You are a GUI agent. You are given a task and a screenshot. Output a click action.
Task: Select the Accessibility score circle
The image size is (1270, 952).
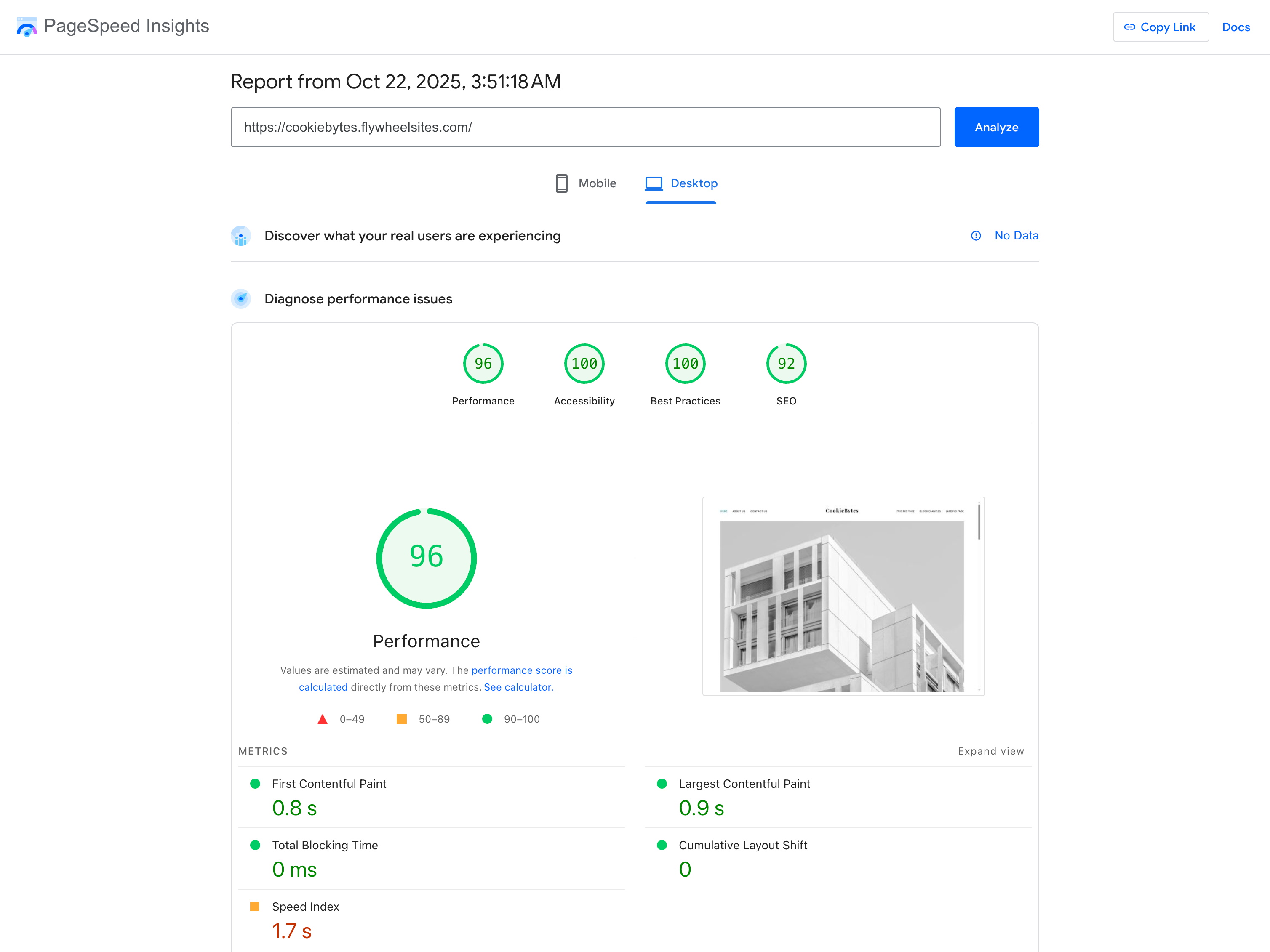(584, 363)
